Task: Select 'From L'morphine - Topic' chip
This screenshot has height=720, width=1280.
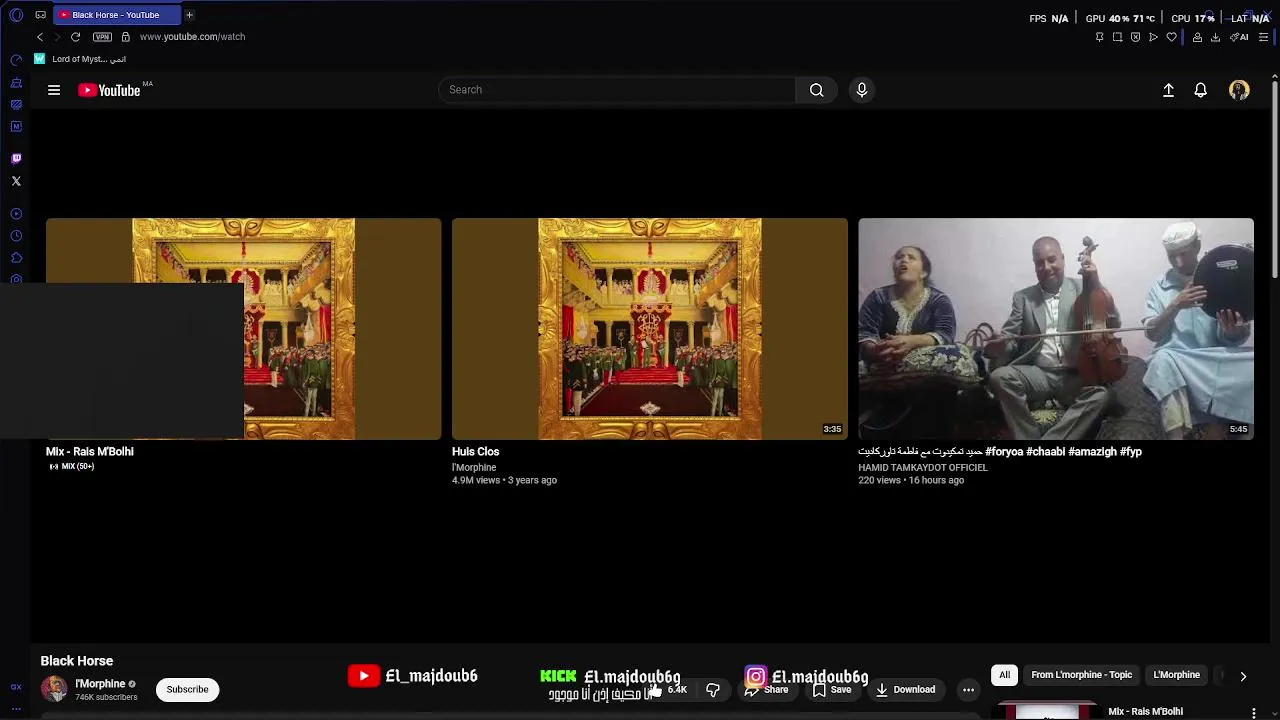Action: click(x=1081, y=675)
